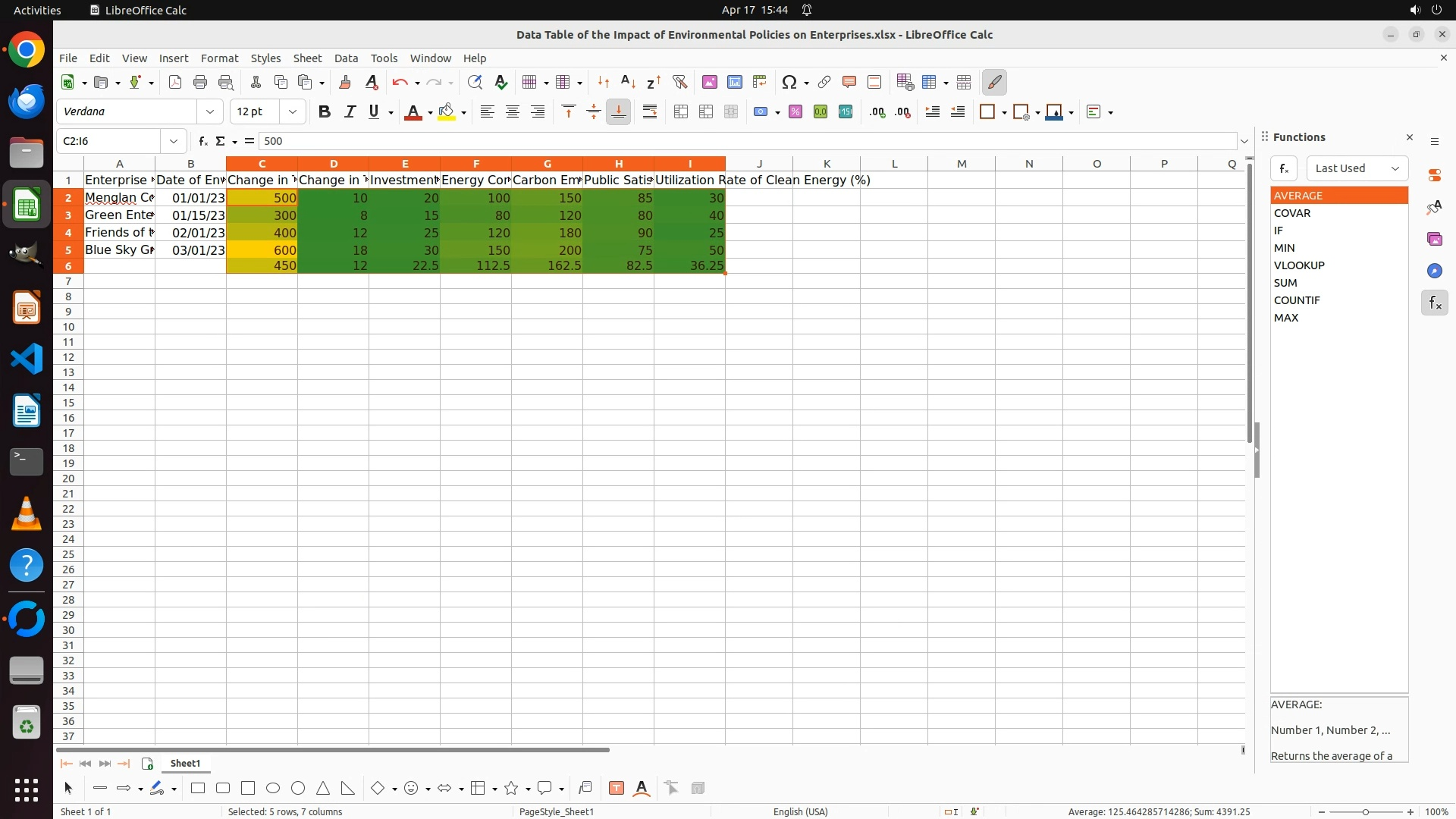
Task: Click the Insert Chart icon
Action: tap(734, 82)
